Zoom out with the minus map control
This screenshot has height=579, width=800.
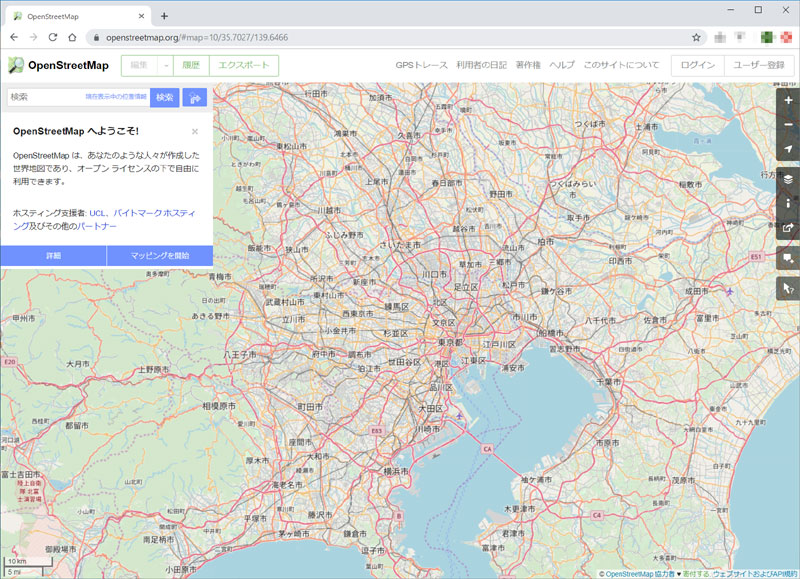point(788,124)
